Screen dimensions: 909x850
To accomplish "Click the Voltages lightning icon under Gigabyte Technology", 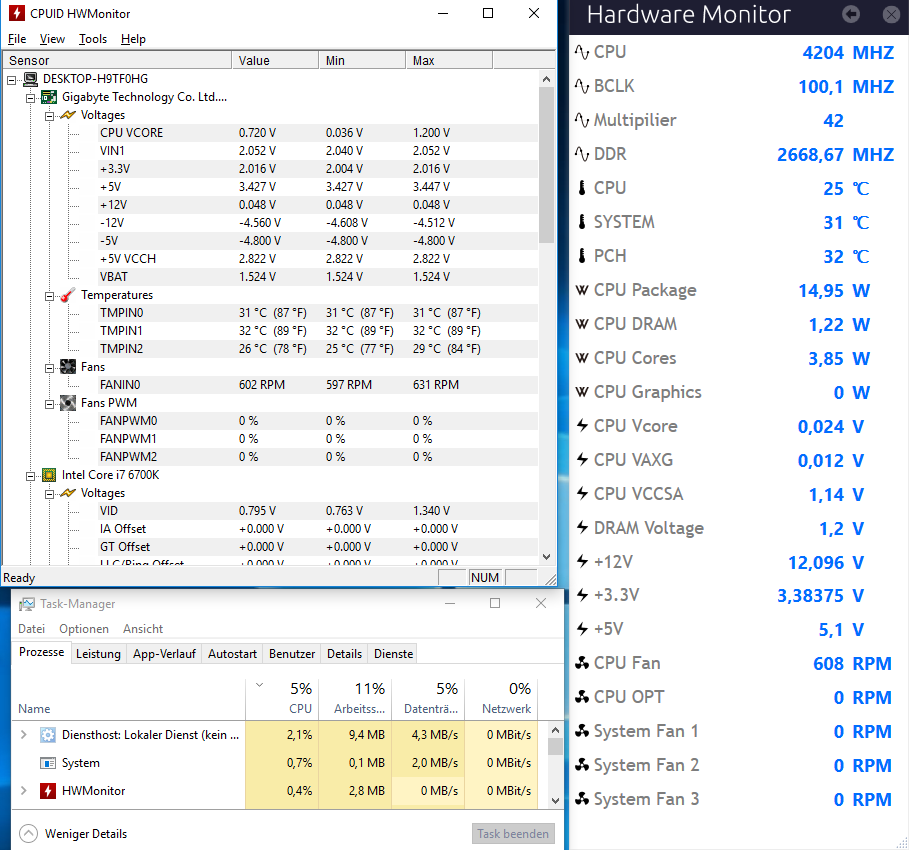I will 68,115.
